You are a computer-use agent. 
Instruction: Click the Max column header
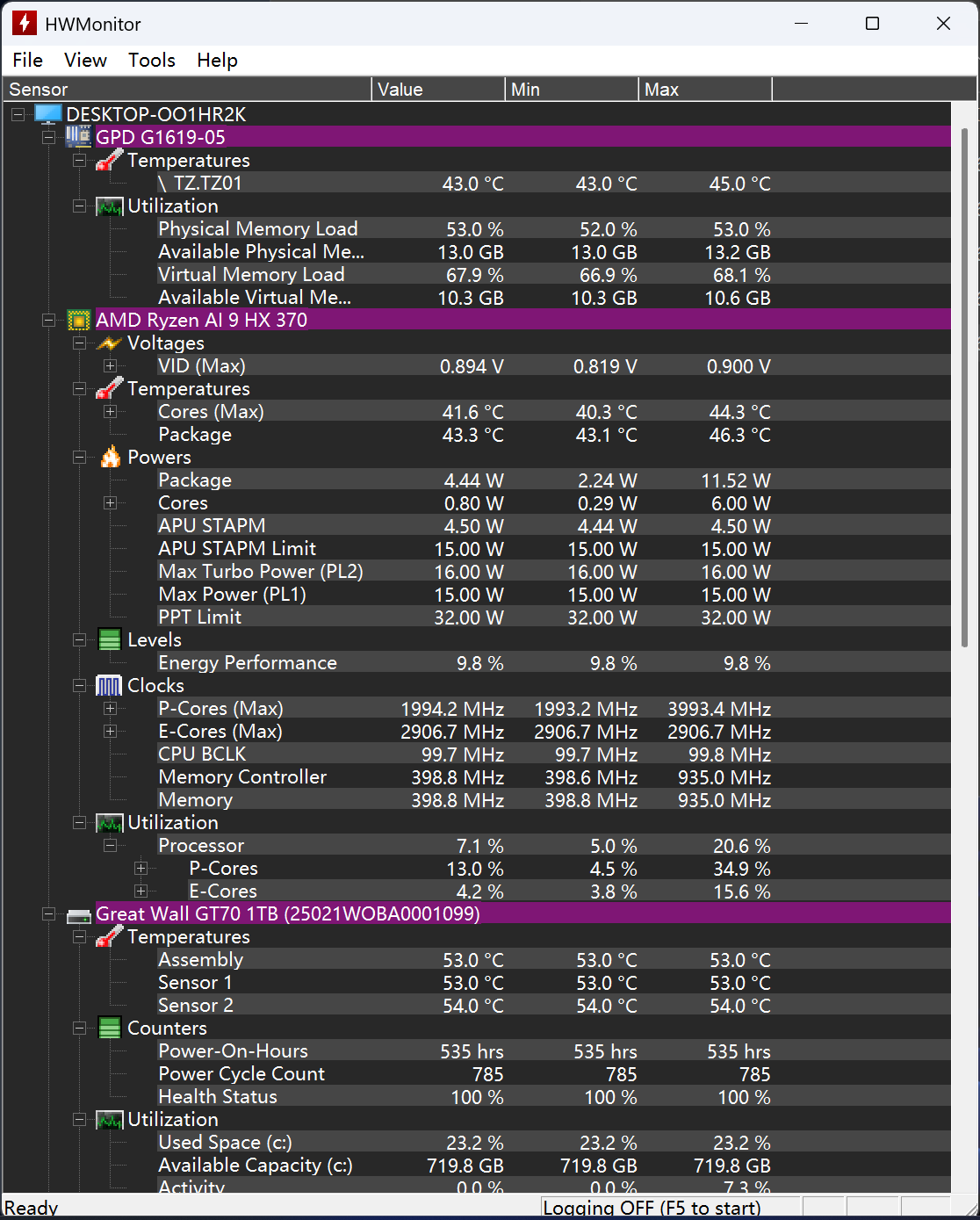point(706,90)
